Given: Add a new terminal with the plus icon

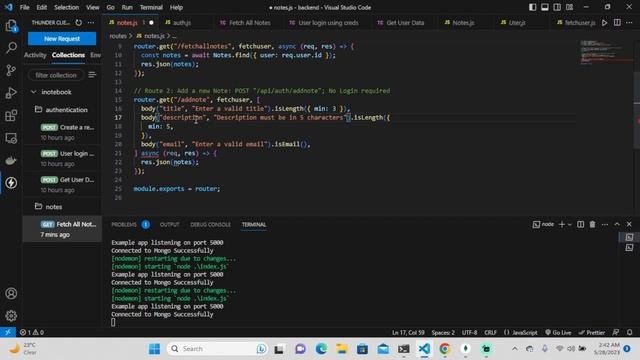Looking at the screenshot, I should (562, 224).
